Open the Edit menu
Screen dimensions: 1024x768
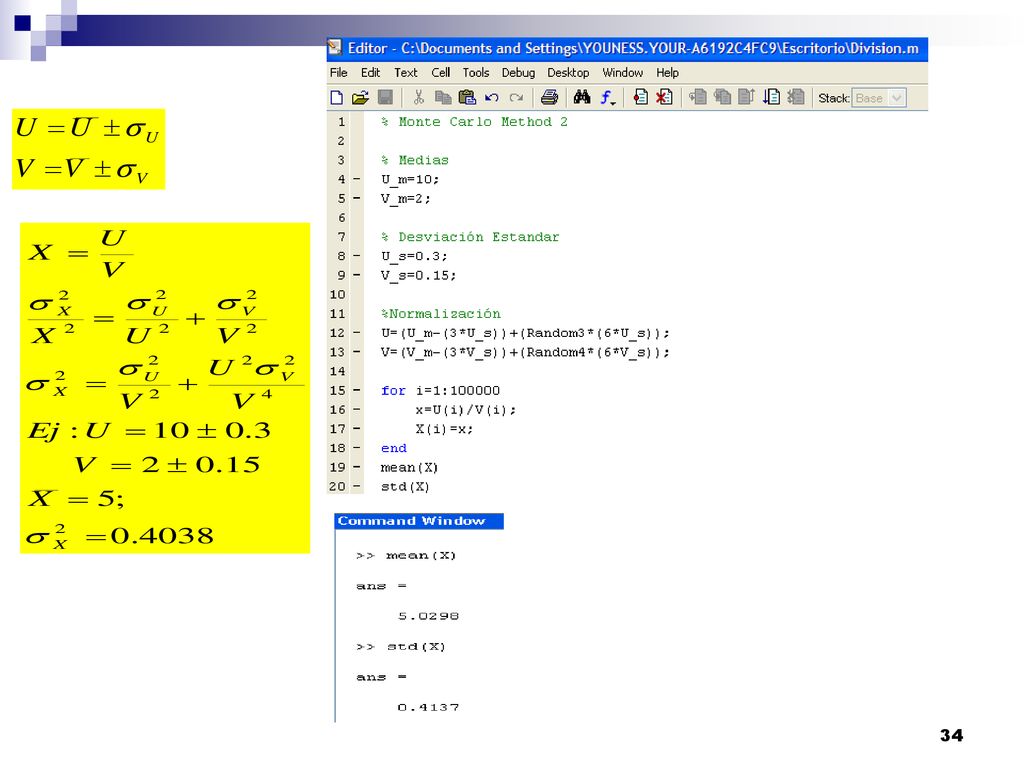coord(370,72)
